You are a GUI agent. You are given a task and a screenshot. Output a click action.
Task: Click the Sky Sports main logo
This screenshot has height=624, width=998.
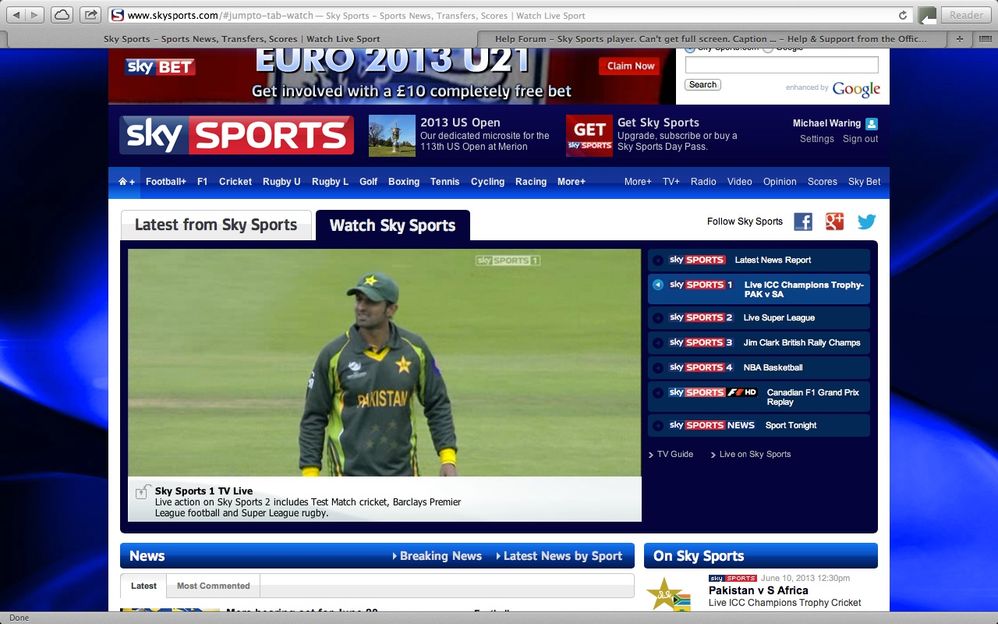236,135
